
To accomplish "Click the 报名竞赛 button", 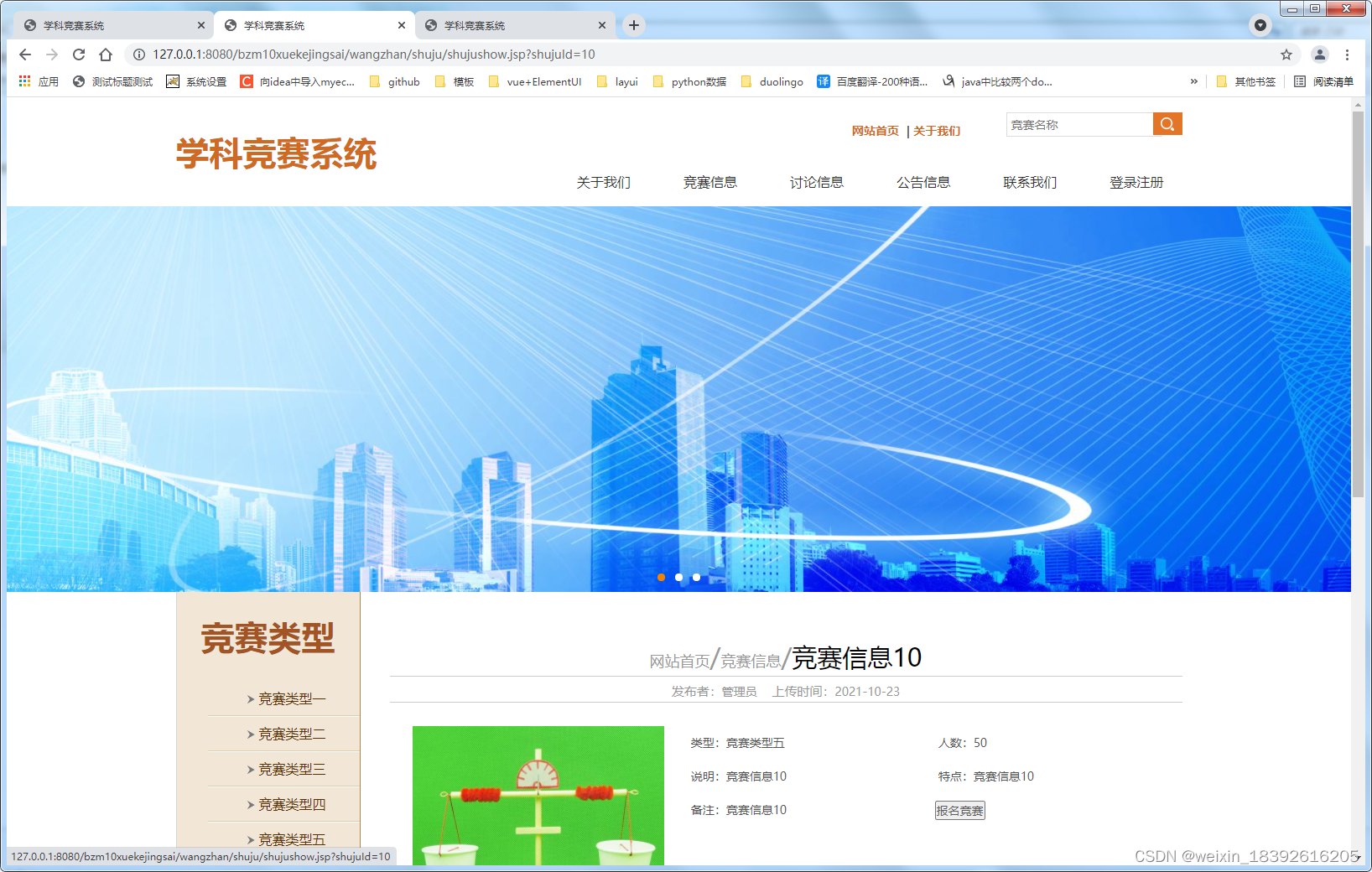I will point(959,810).
